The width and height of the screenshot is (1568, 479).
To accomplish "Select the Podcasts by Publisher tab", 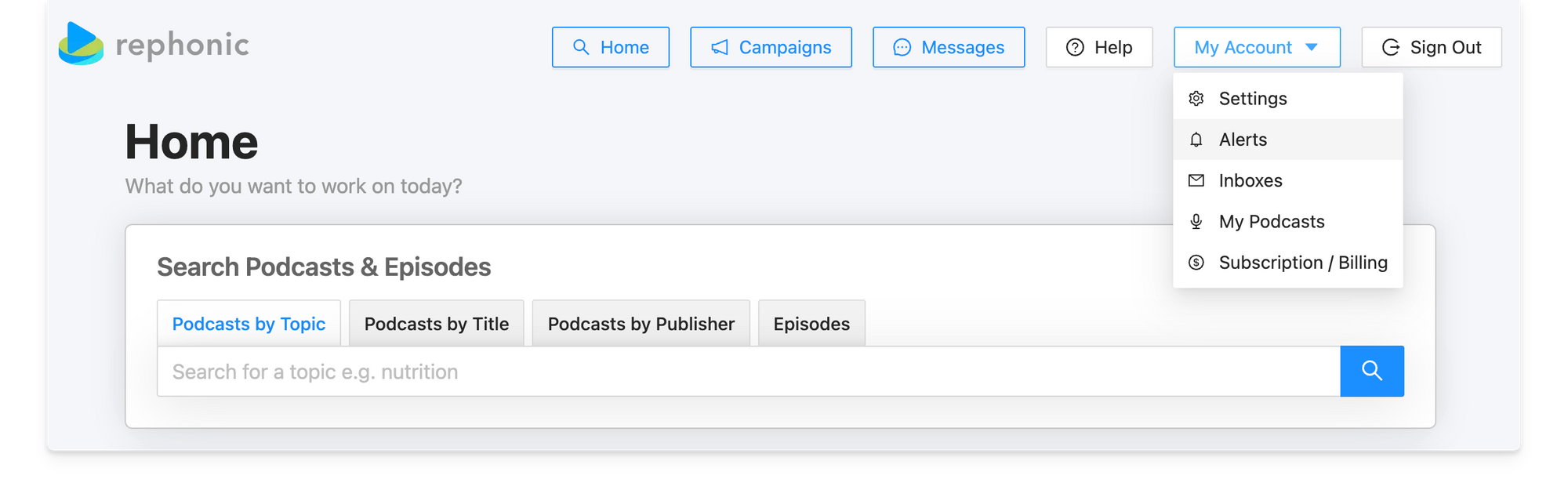I will point(641,324).
